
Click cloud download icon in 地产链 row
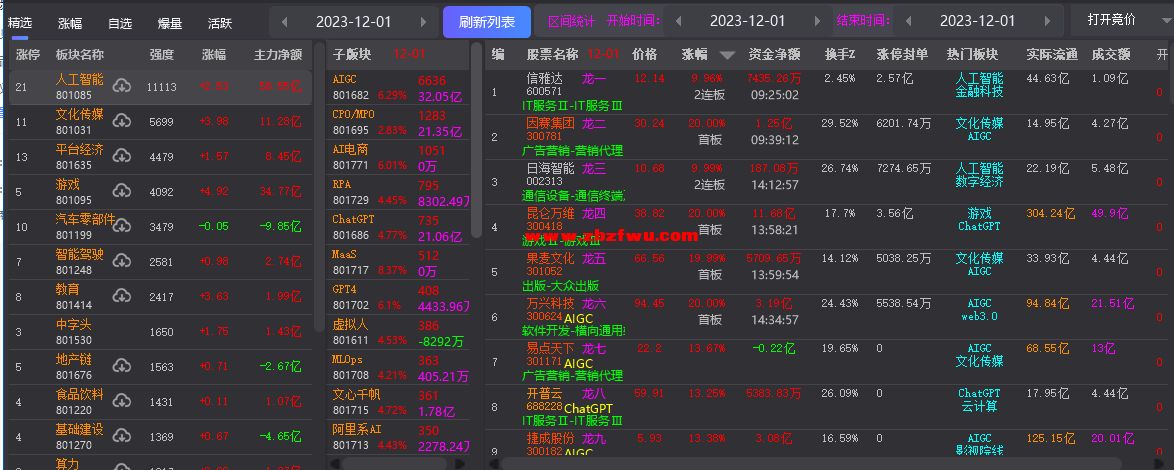pyautogui.click(x=122, y=366)
